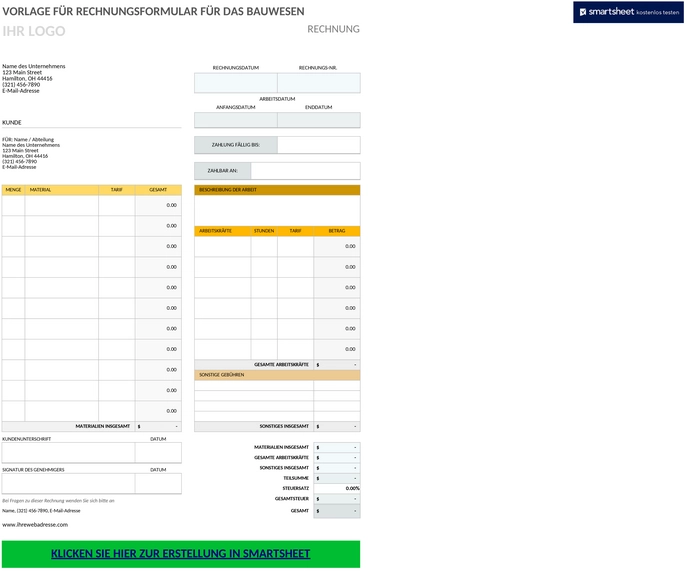
Task: Select the Steuersatz 0.00% cell
Action: [337, 488]
